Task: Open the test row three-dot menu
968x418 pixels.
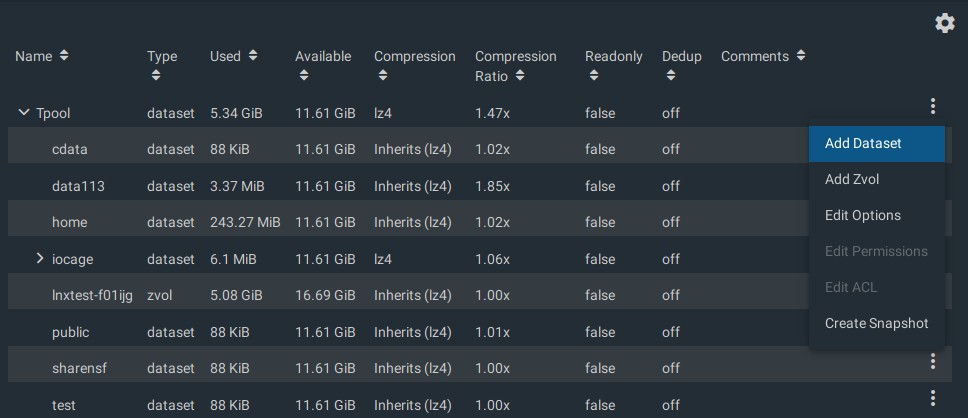Action: pyautogui.click(x=932, y=398)
